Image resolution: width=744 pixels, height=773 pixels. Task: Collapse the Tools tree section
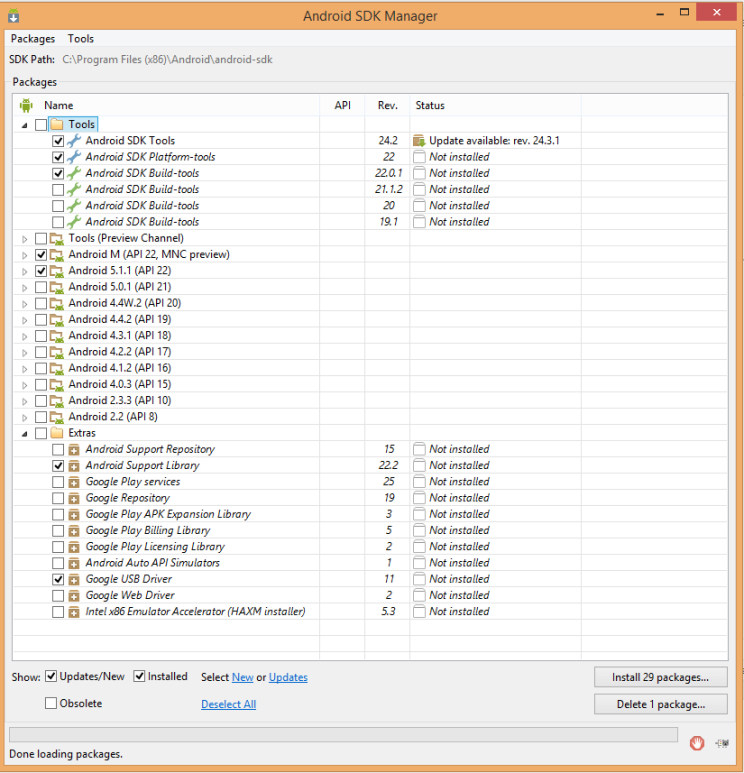[25, 125]
